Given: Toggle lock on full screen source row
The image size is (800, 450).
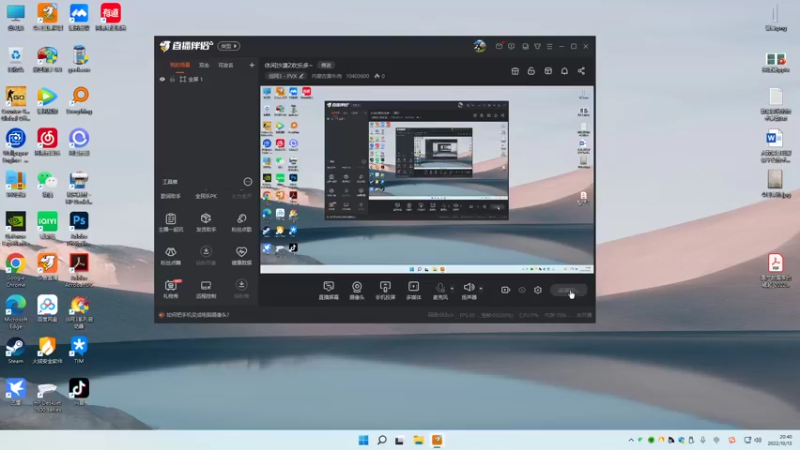Looking at the screenshot, I should (x=172, y=79).
